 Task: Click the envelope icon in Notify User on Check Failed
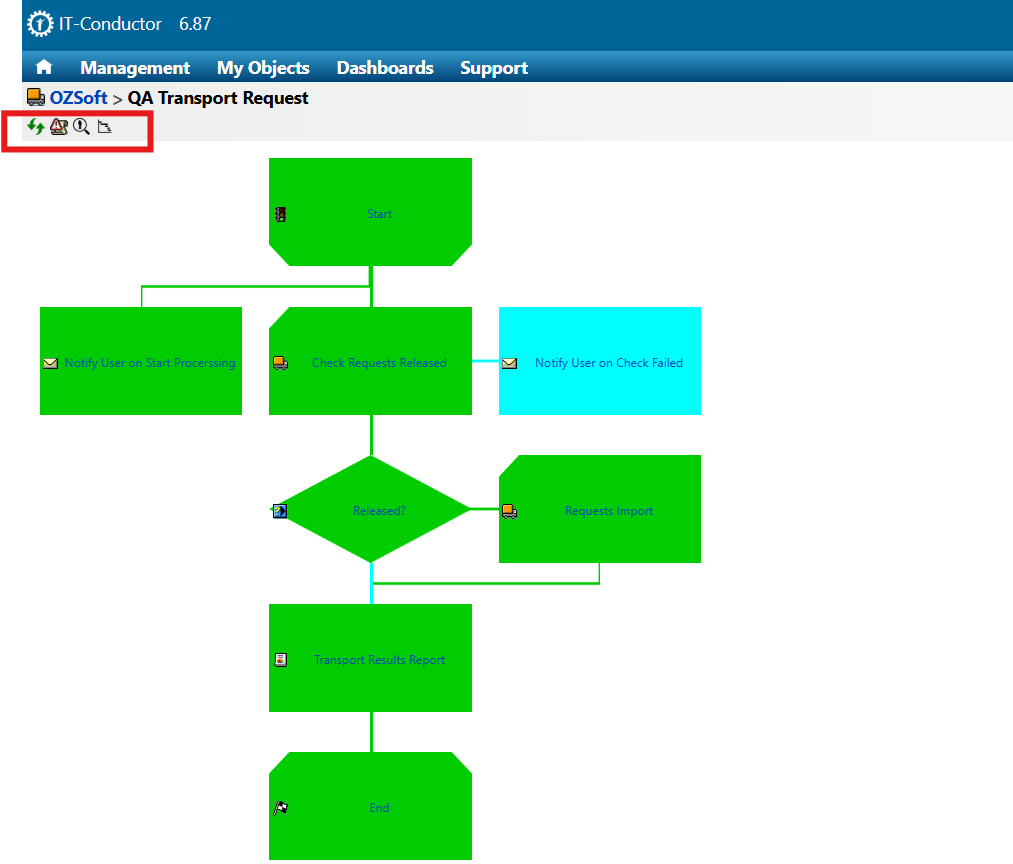point(510,363)
